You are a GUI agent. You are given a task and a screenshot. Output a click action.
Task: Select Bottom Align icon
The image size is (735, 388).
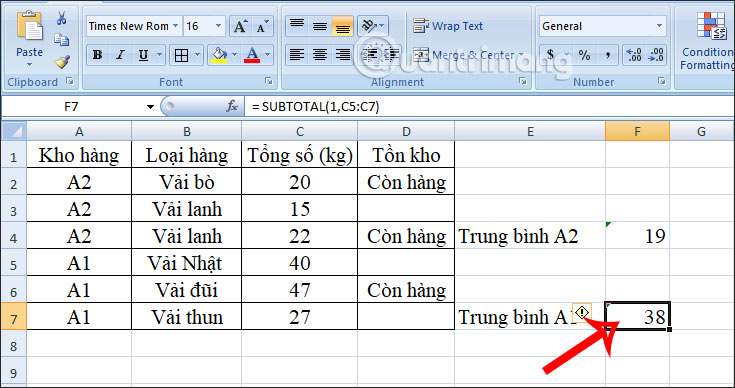pos(343,26)
